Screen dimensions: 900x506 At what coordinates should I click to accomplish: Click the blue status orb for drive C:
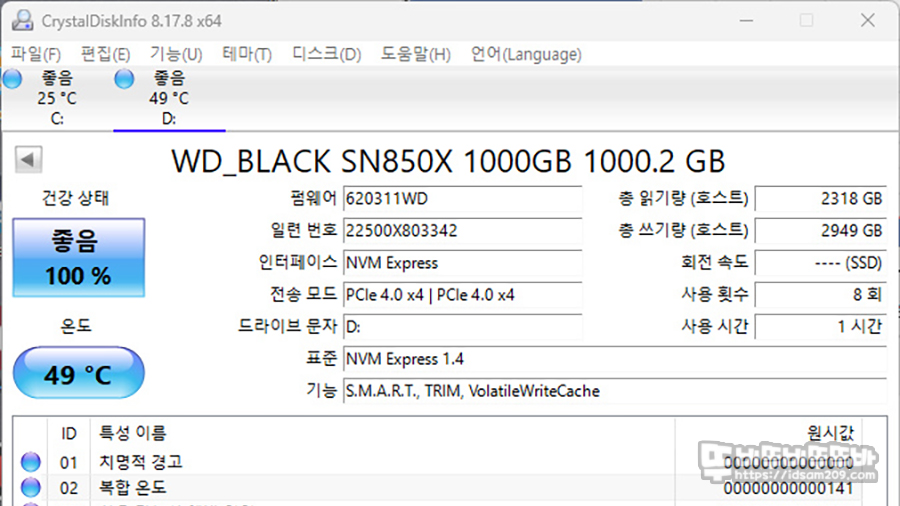(x=13, y=79)
